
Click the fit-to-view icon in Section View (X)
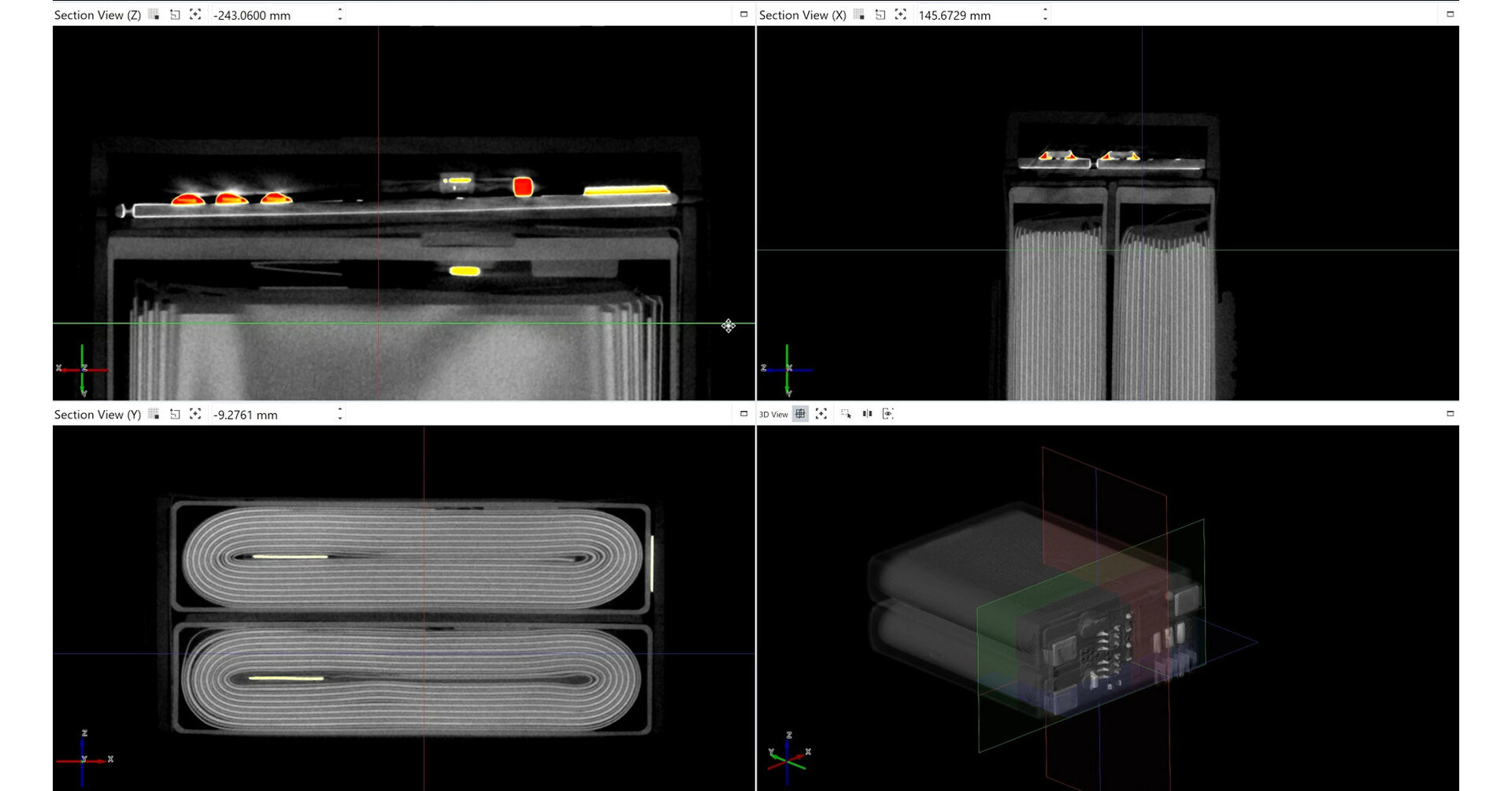tap(900, 14)
